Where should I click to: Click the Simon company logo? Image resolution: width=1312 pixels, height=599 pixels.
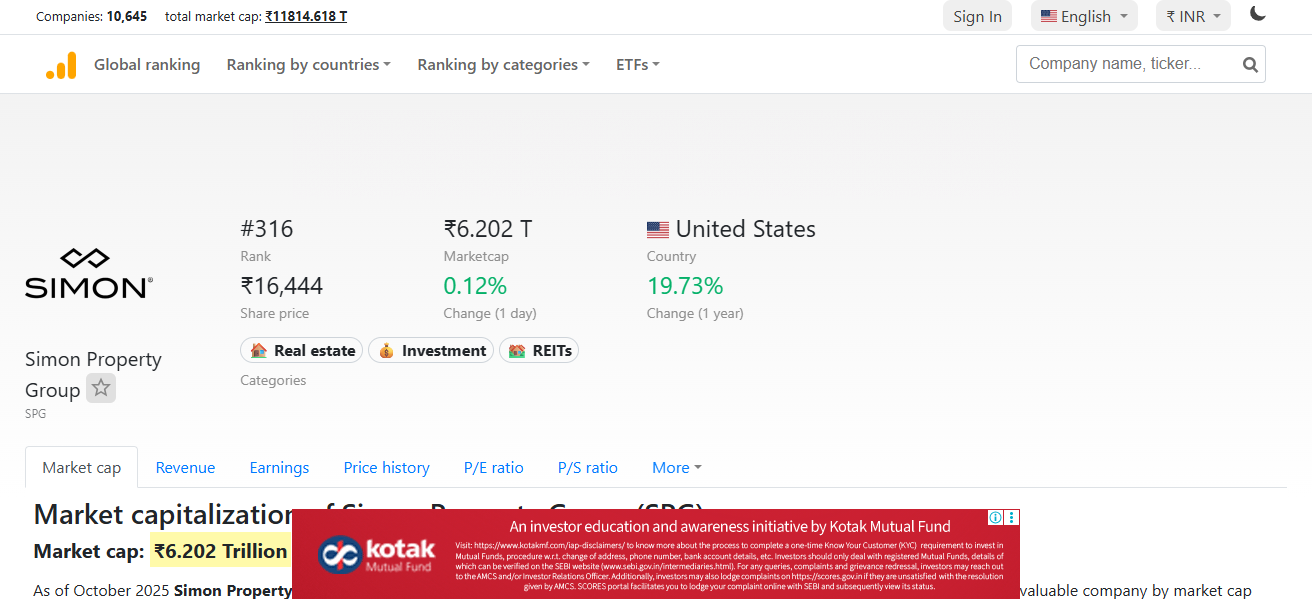tap(88, 273)
